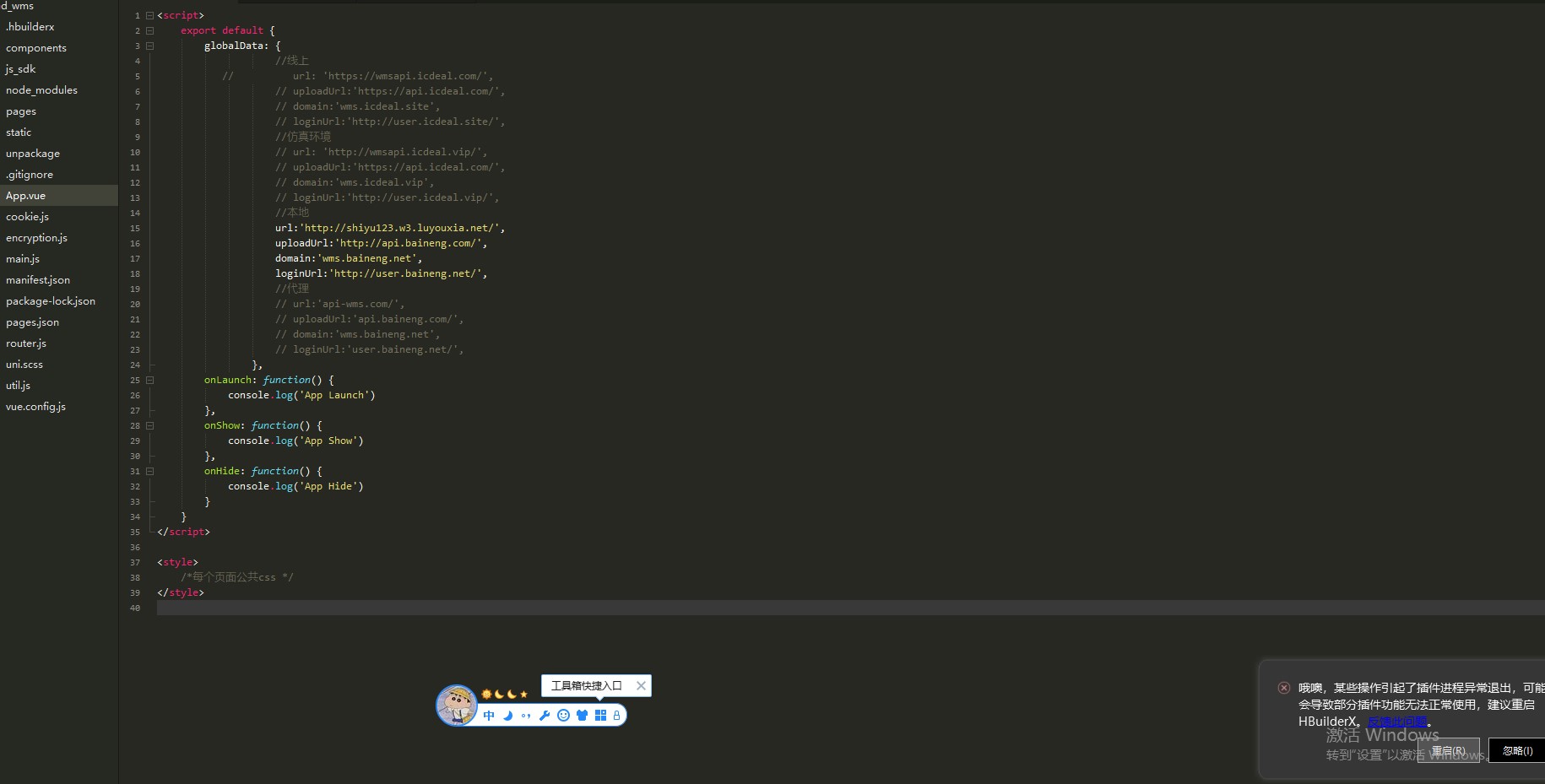Open pages.json file
Viewport: 1545px width, 784px height.
(x=32, y=322)
